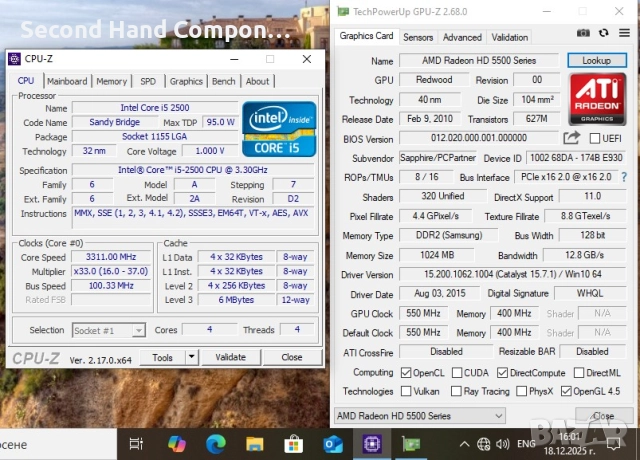Click the volume speaker tray icon
Viewport: 640px width, 460px height.
point(502,444)
